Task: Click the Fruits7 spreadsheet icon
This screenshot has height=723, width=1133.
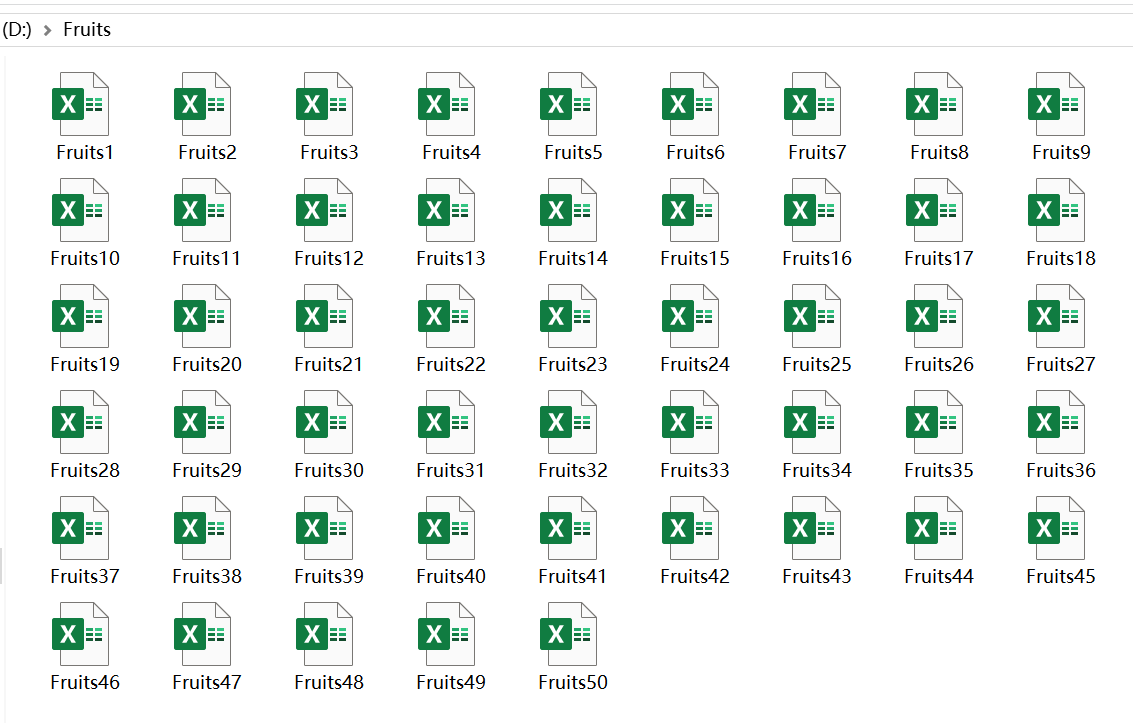Action: [813, 104]
